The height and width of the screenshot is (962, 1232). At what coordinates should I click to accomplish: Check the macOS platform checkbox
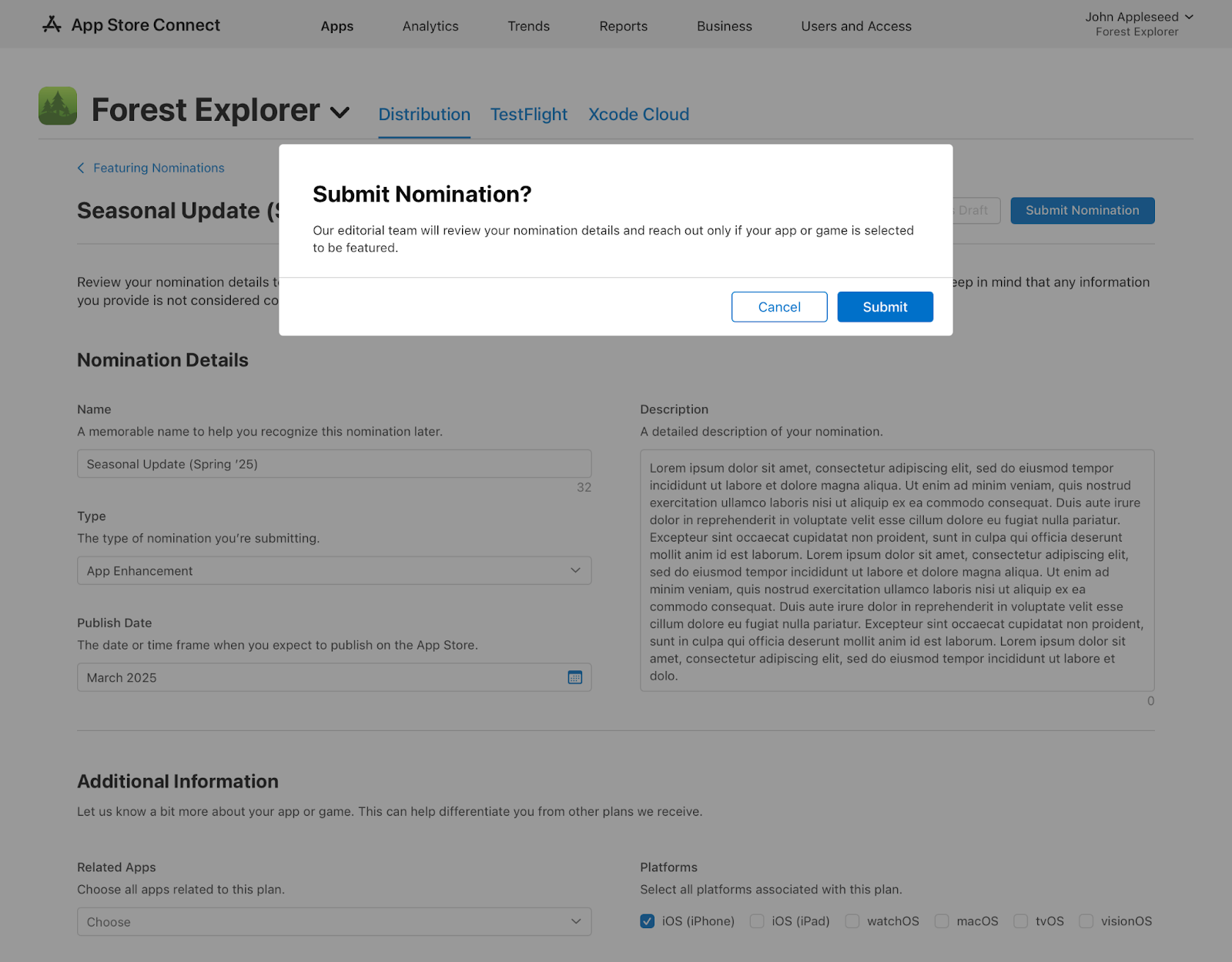942,921
